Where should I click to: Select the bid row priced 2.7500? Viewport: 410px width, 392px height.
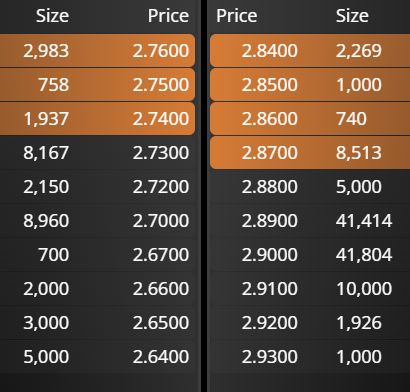[x=97, y=85]
